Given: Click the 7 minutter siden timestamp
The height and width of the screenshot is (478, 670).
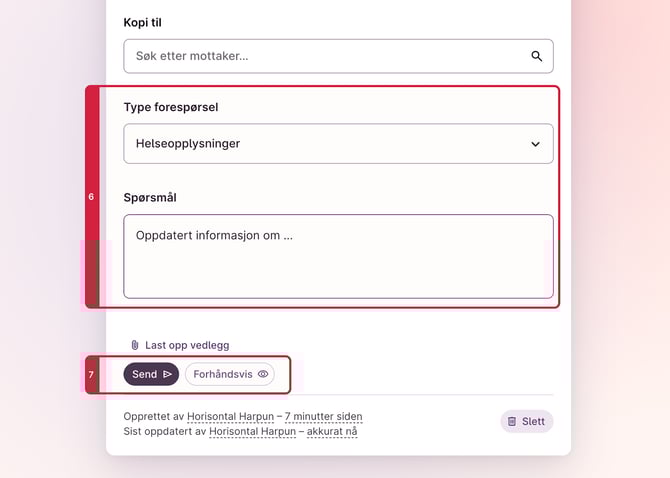Looking at the screenshot, I should (x=323, y=416).
